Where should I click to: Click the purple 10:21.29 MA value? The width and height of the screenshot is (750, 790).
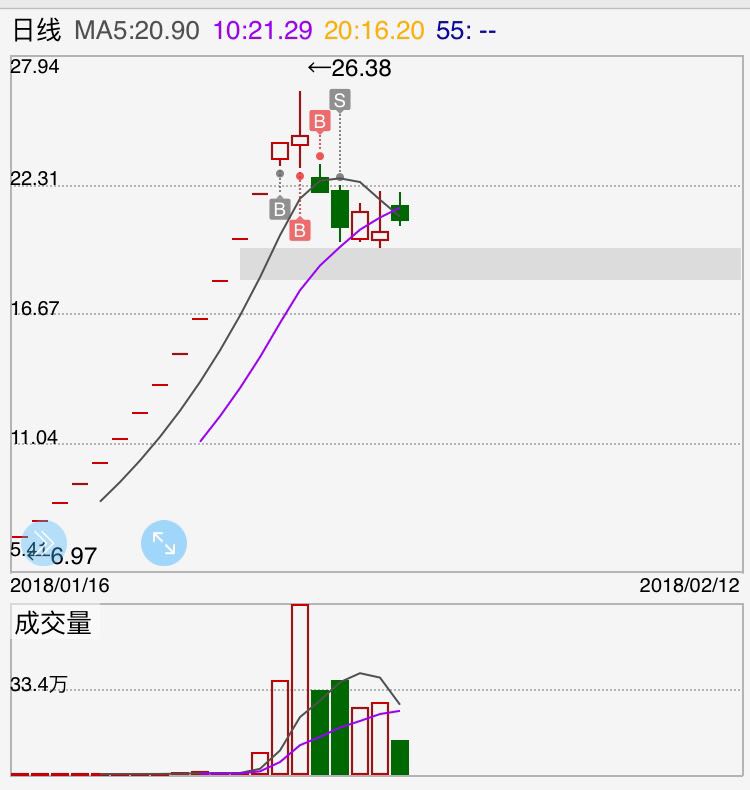click(262, 30)
